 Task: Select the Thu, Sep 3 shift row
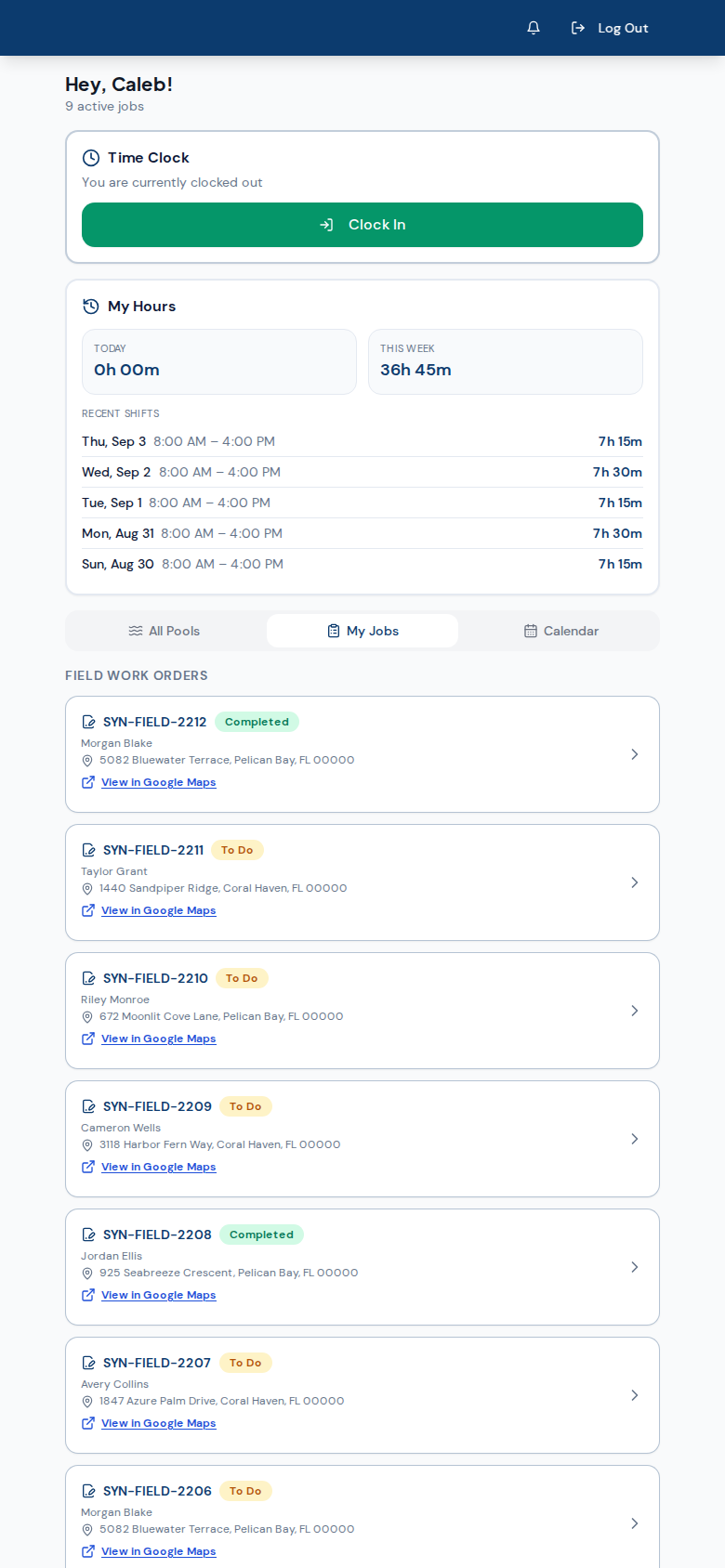362,441
